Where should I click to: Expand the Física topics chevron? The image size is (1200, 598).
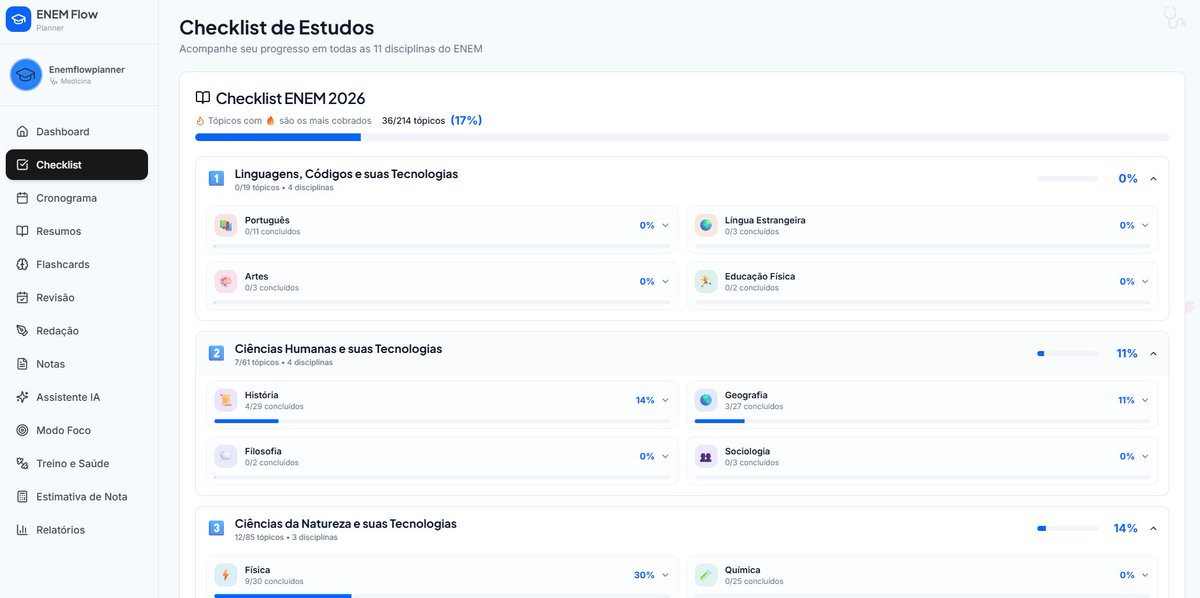coord(665,575)
